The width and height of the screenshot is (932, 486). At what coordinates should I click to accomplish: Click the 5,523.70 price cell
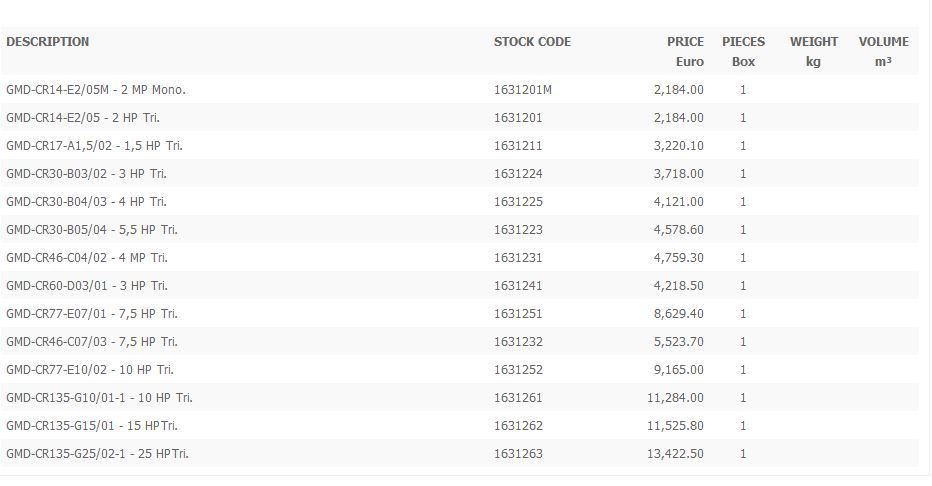pyautogui.click(x=678, y=342)
